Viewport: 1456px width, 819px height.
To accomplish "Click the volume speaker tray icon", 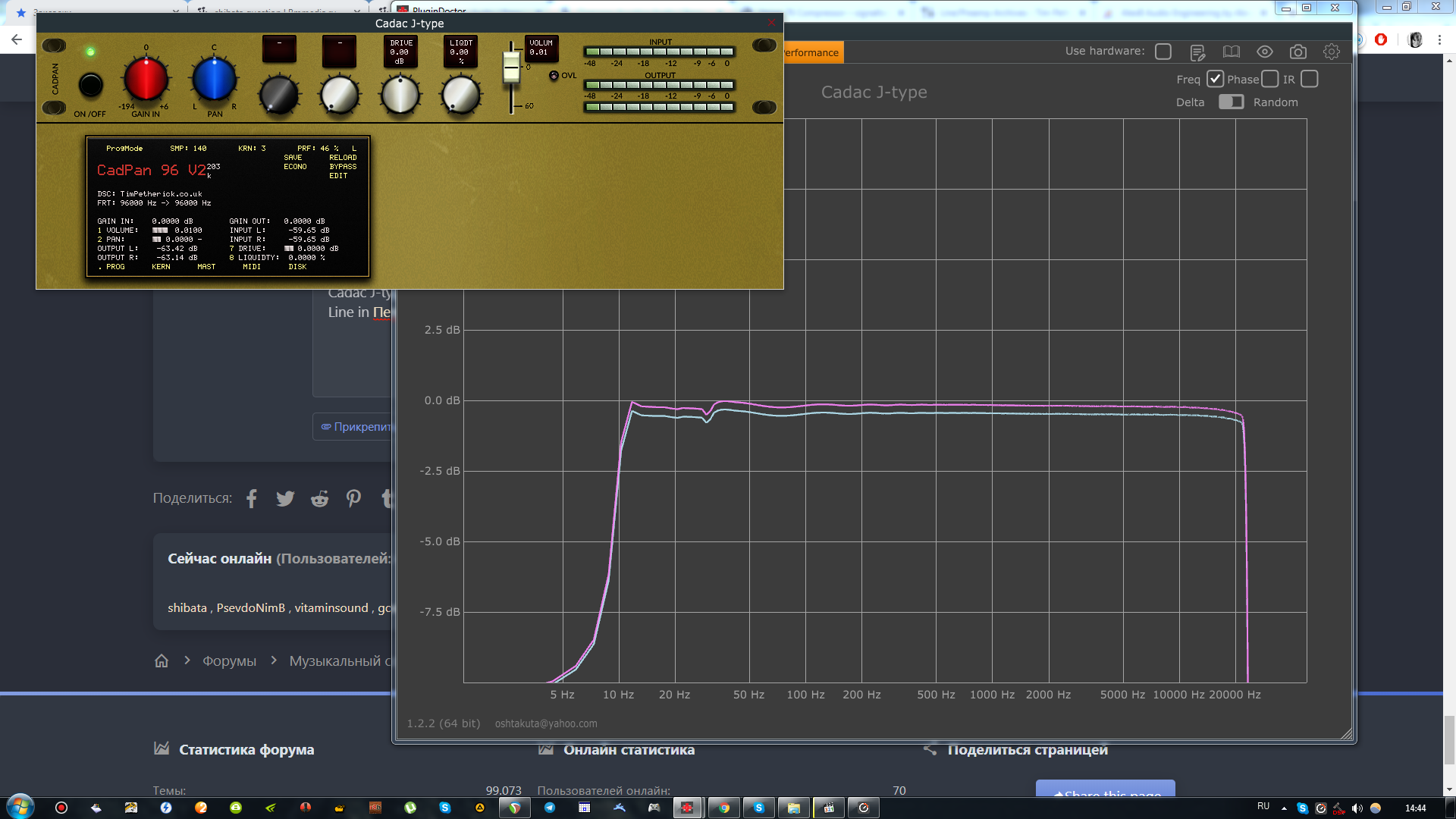I will pos(1357,808).
